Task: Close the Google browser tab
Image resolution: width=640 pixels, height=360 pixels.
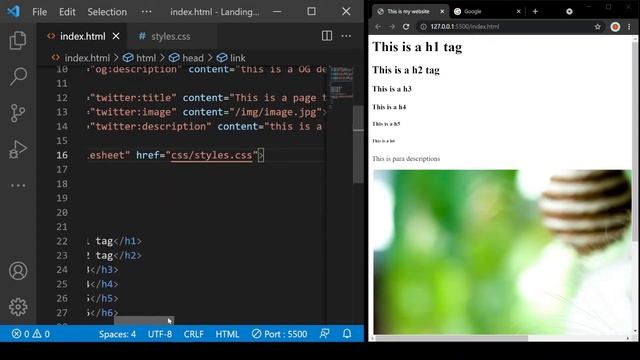Action: (519, 11)
